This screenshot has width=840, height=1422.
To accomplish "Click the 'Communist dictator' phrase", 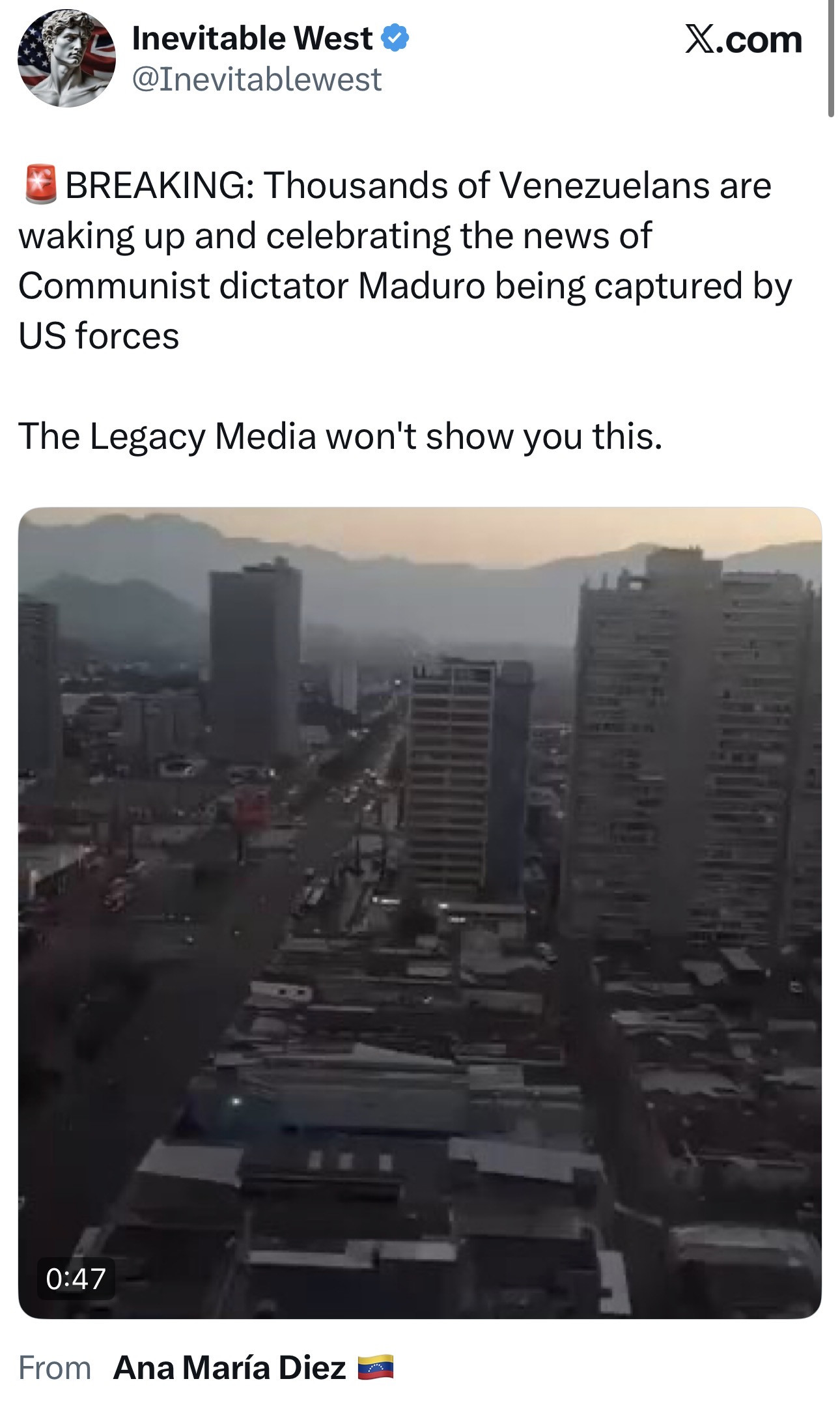I will click(184, 285).
